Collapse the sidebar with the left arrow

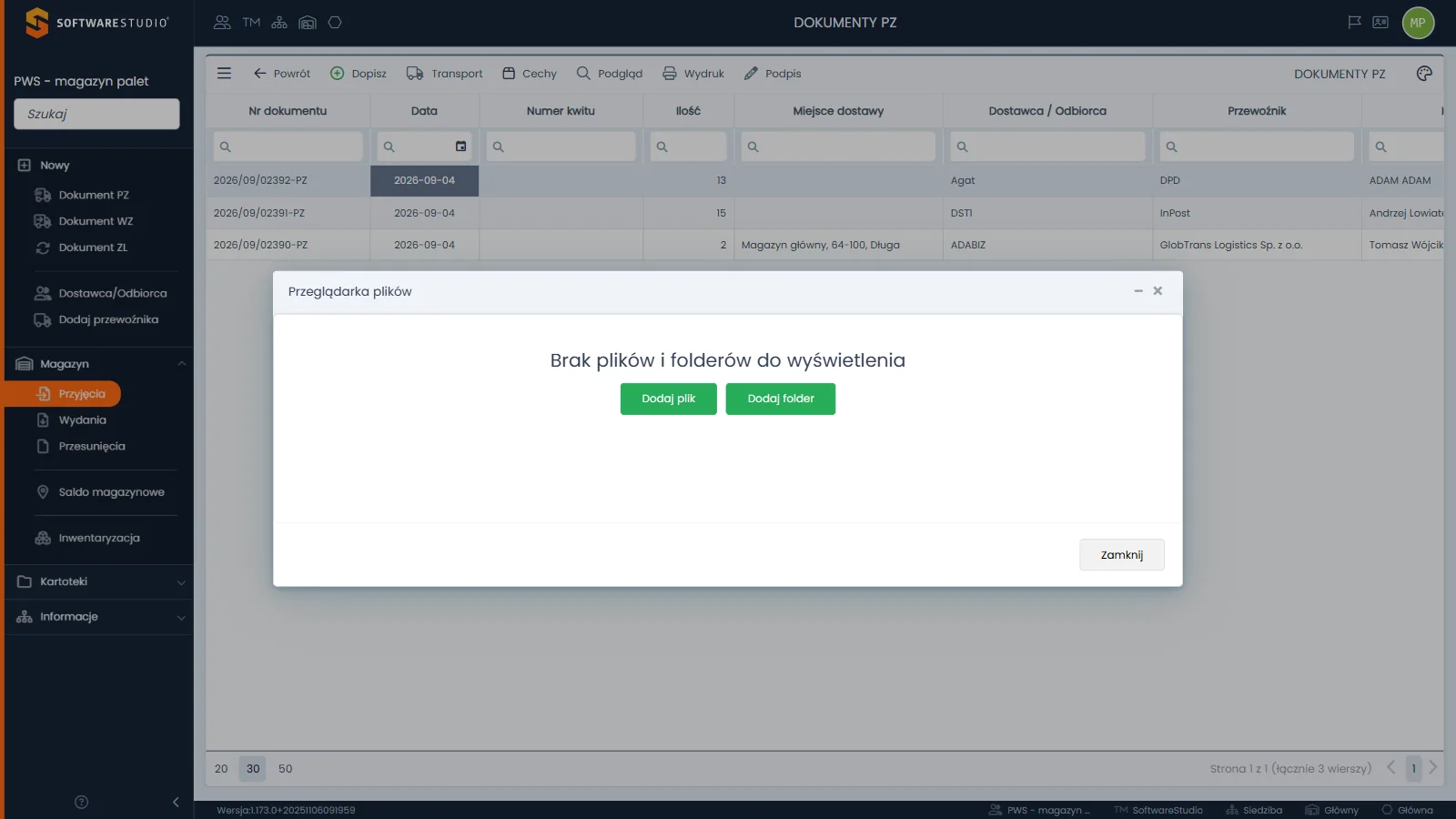[x=176, y=802]
